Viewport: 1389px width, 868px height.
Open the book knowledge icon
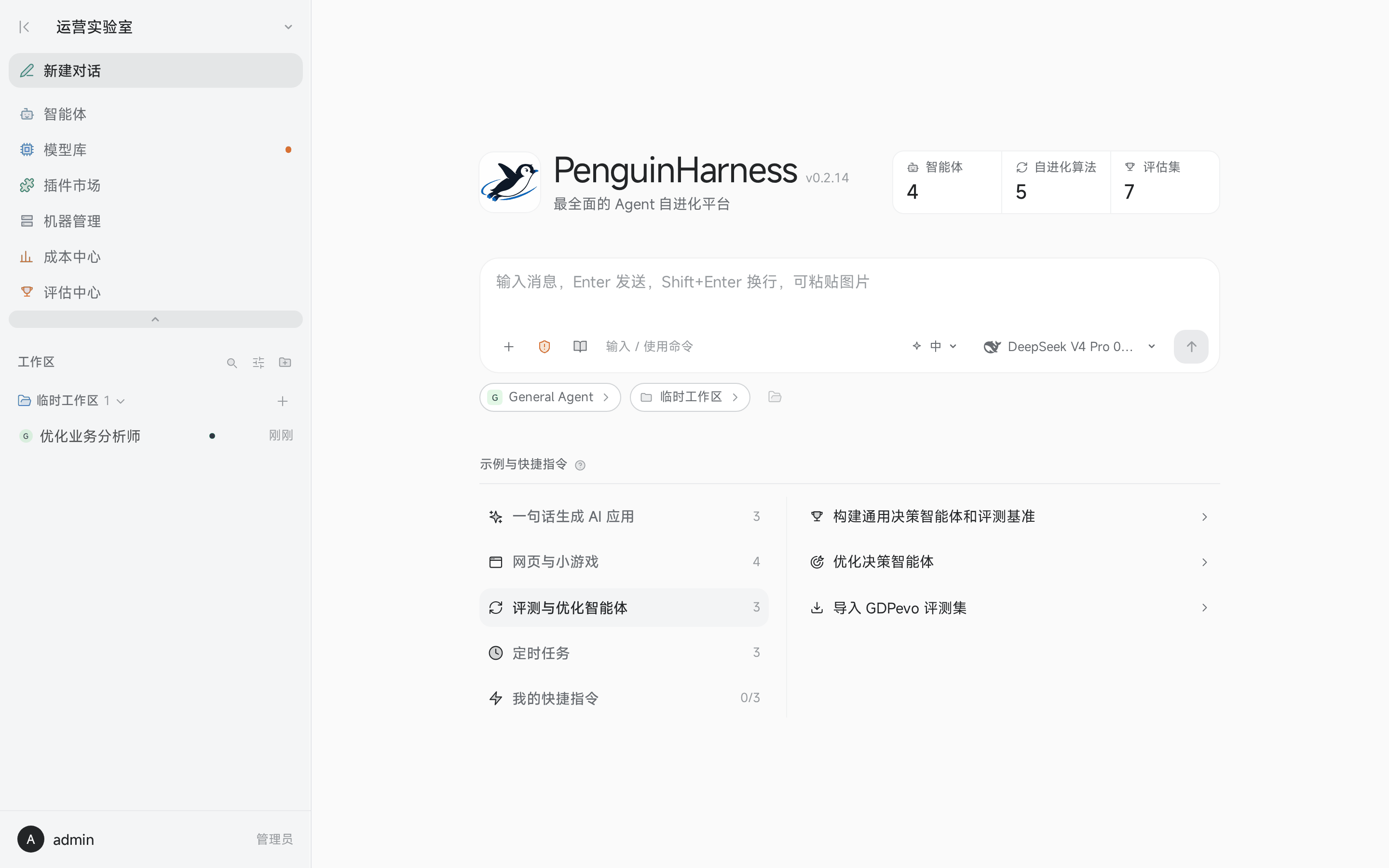click(x=580, y=347)
